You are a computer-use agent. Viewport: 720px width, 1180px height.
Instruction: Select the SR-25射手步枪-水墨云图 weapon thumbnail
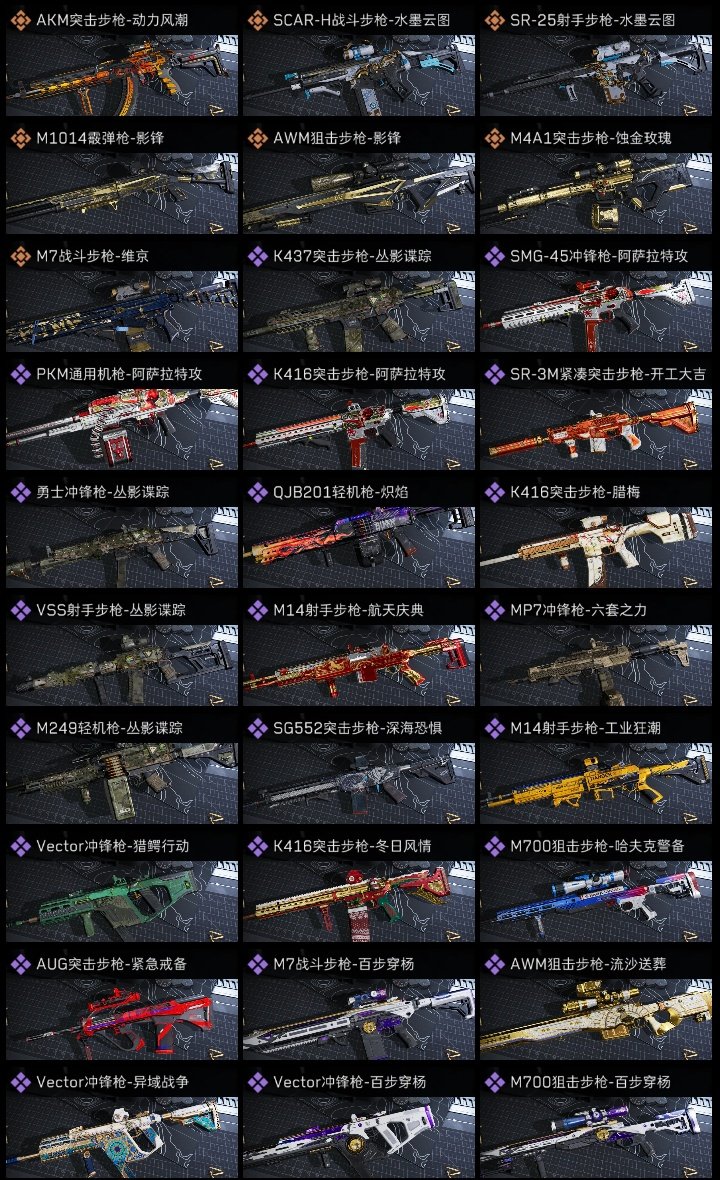point(596,75)
